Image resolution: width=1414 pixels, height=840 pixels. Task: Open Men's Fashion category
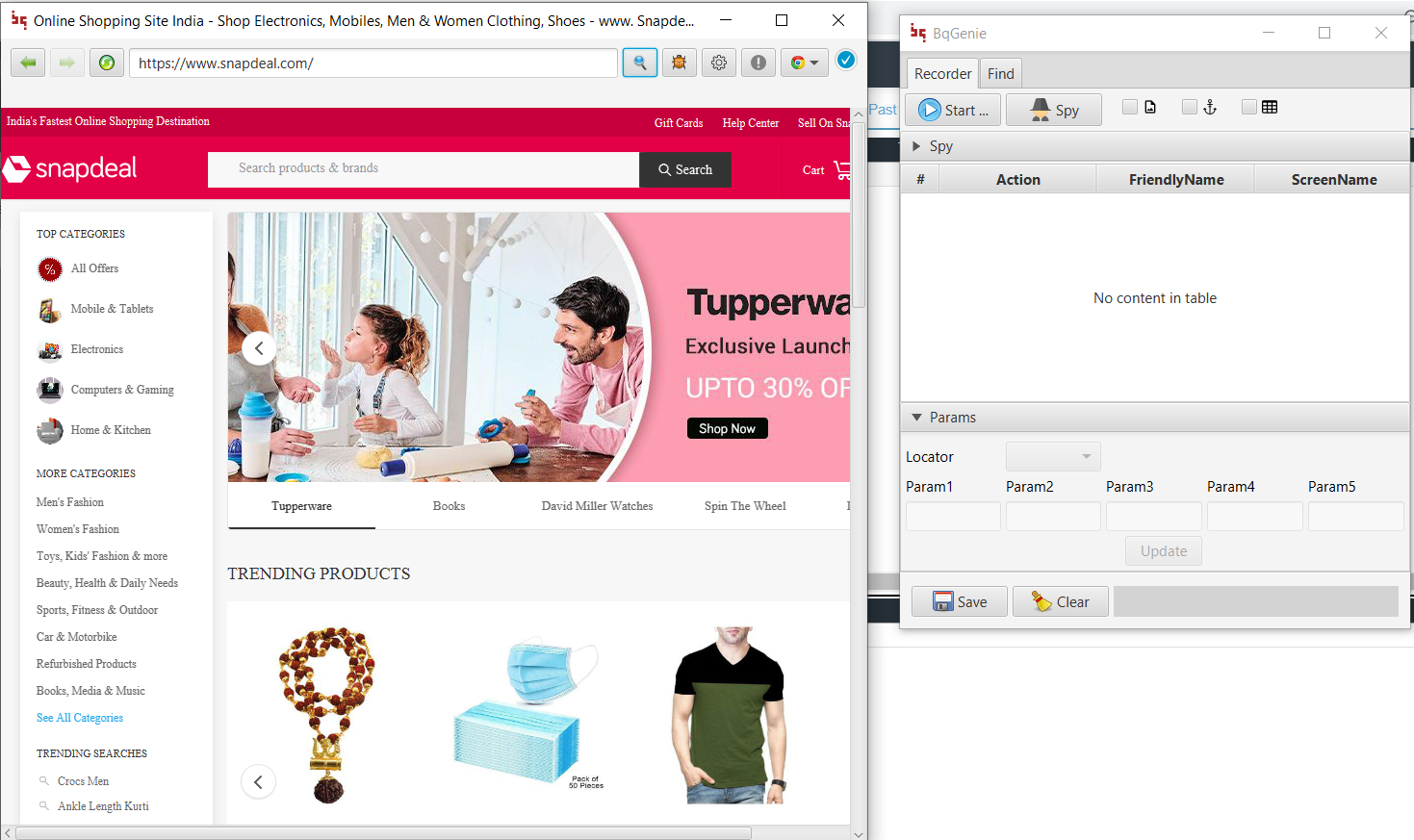pyautogui.click(x=70, y=502)
